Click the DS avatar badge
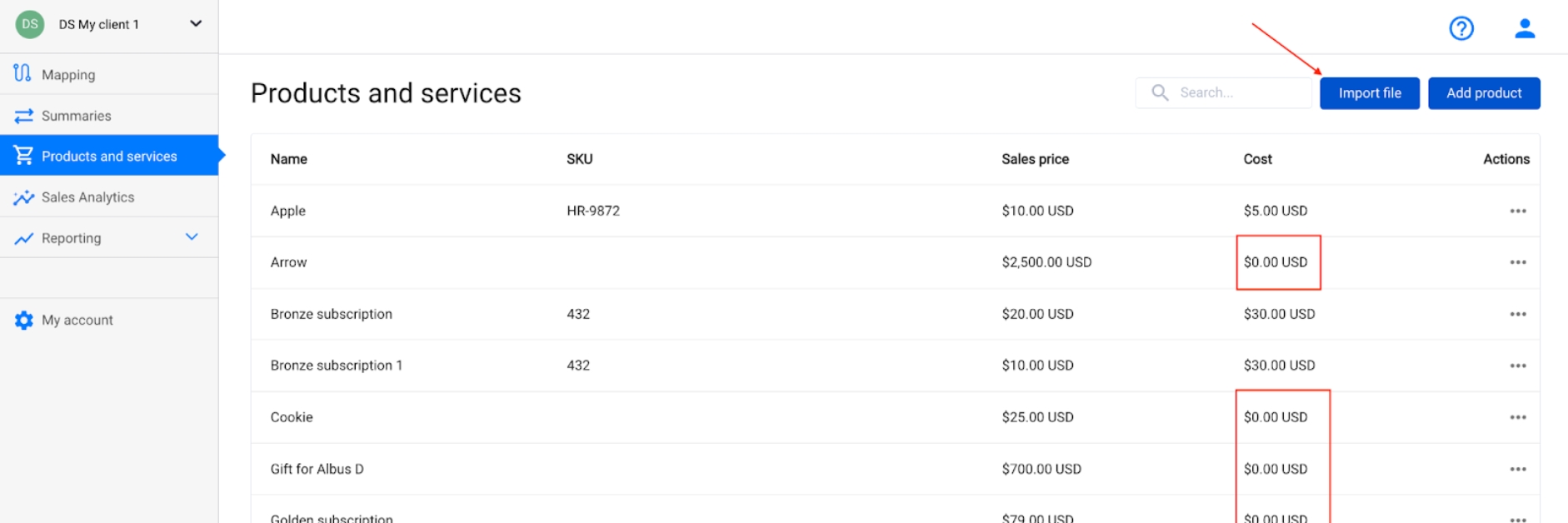The width and height of the screenshot is (1568, 523). pyautogui.click(x=30, y=24)
